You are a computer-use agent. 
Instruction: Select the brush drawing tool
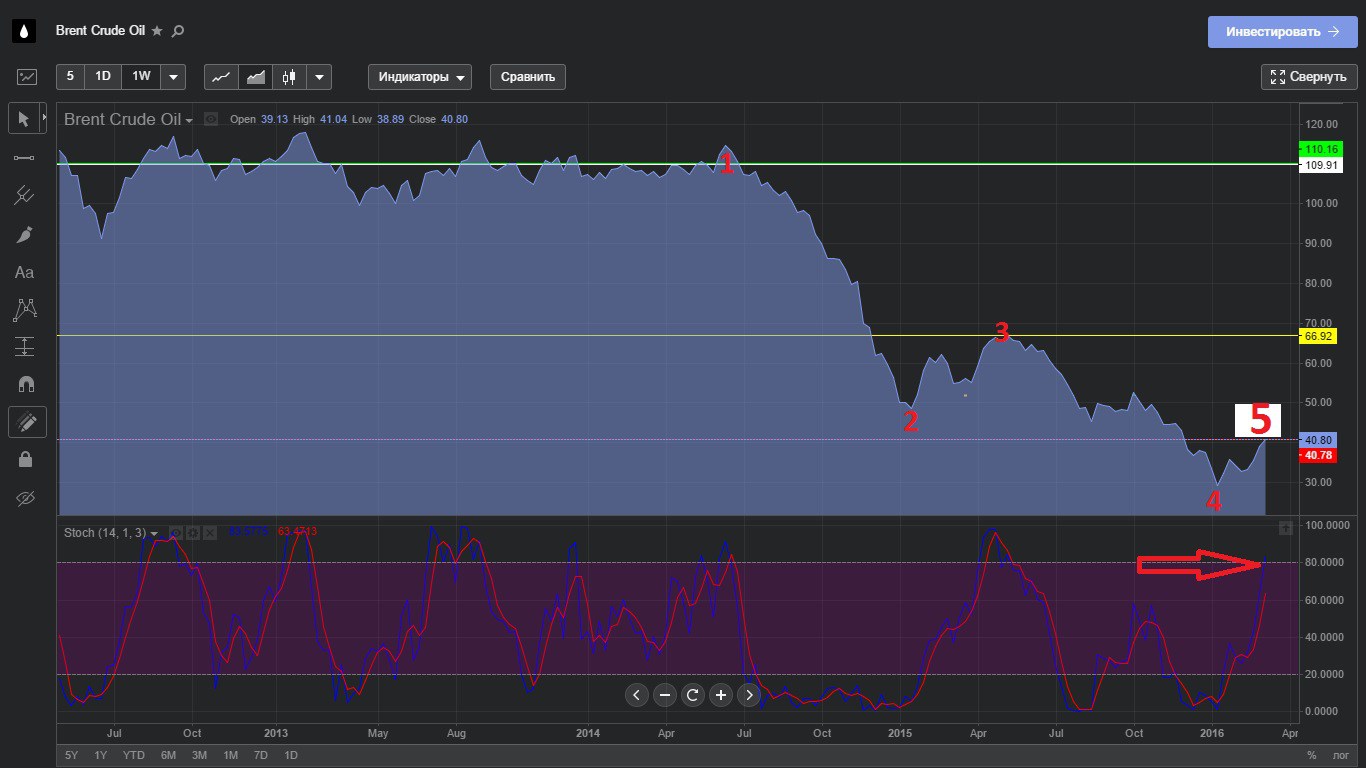pyautogui.click(x=24, y=234)
